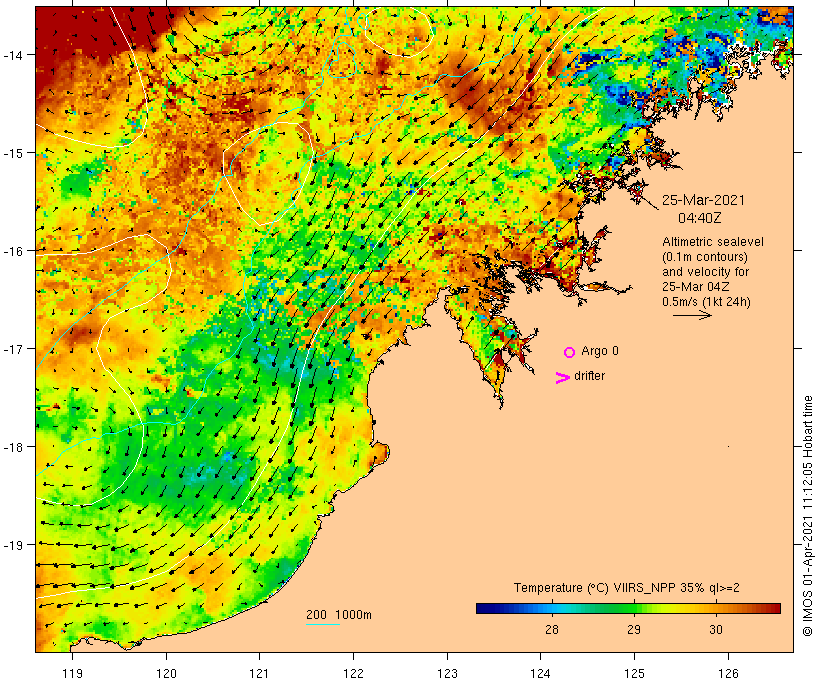820x680 pixels.
Task: Click the 'Temperature (°C) VIIRS_NPP 35% ql>=2' title
Action: click(627, 587)
